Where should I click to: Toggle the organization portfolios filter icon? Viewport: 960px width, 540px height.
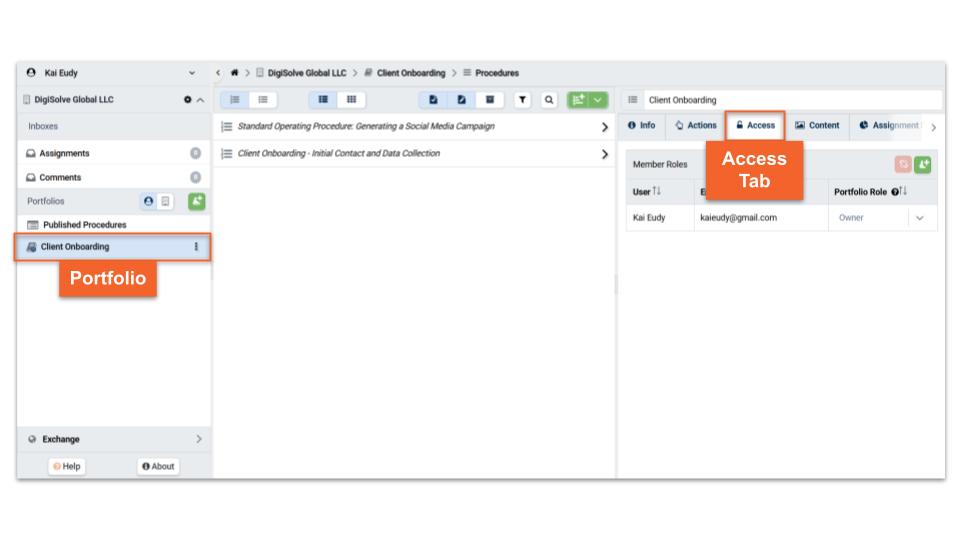(165, 201)
